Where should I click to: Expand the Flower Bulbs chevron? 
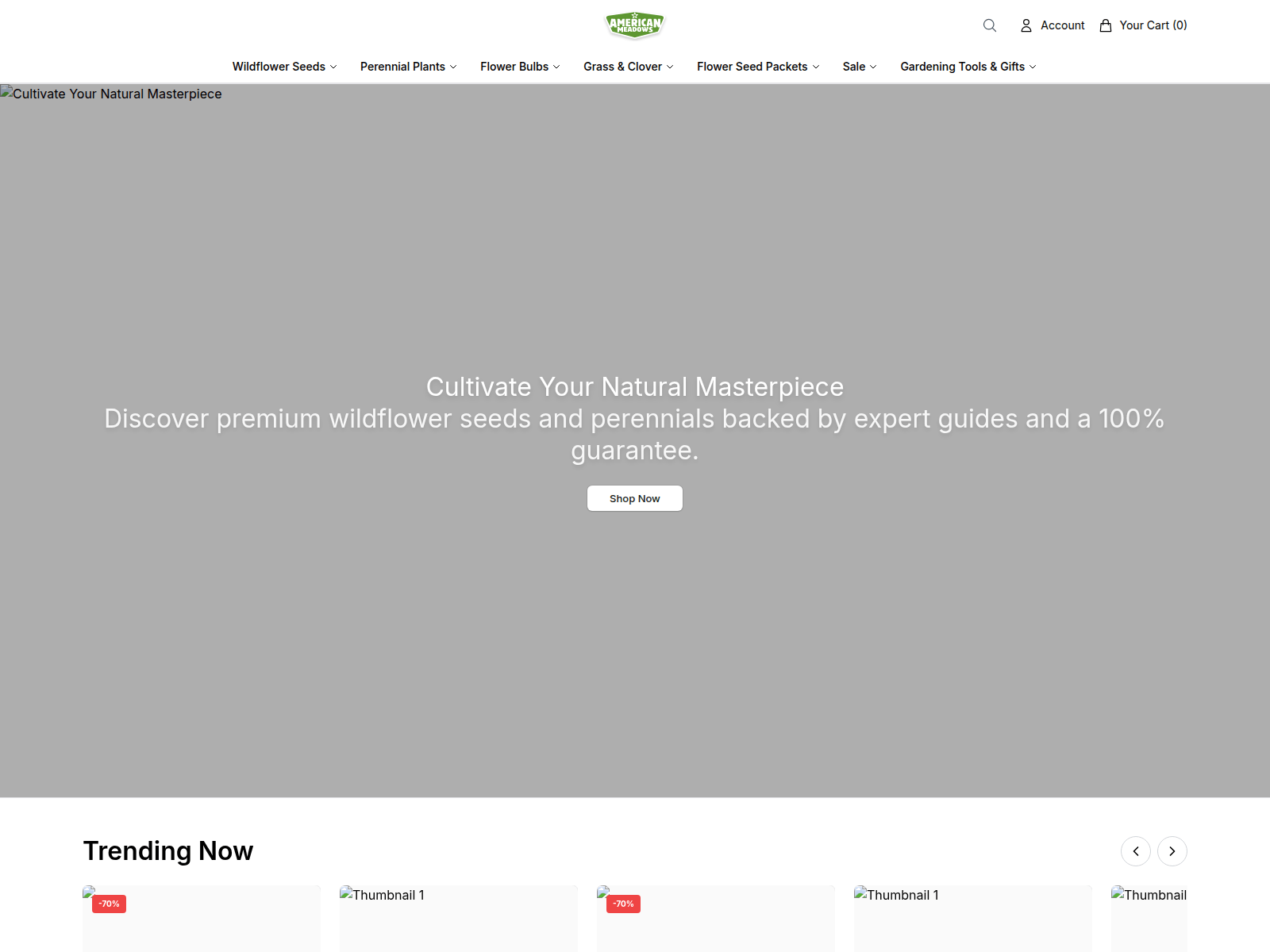tap(556, 67)
